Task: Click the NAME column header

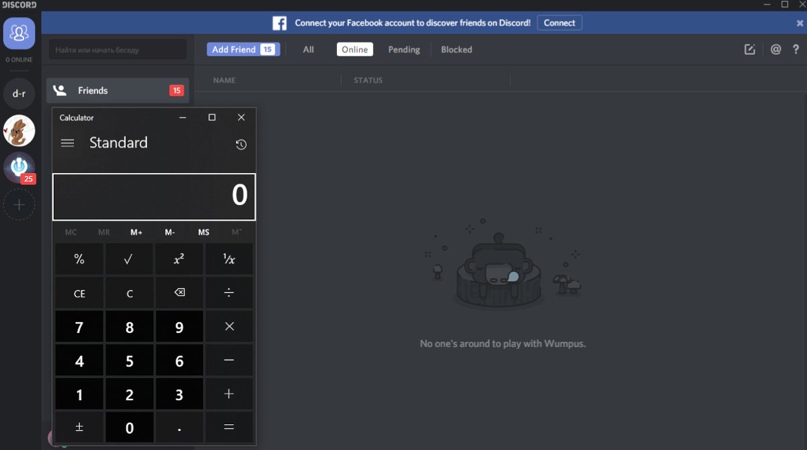Action: coord(224,80)
